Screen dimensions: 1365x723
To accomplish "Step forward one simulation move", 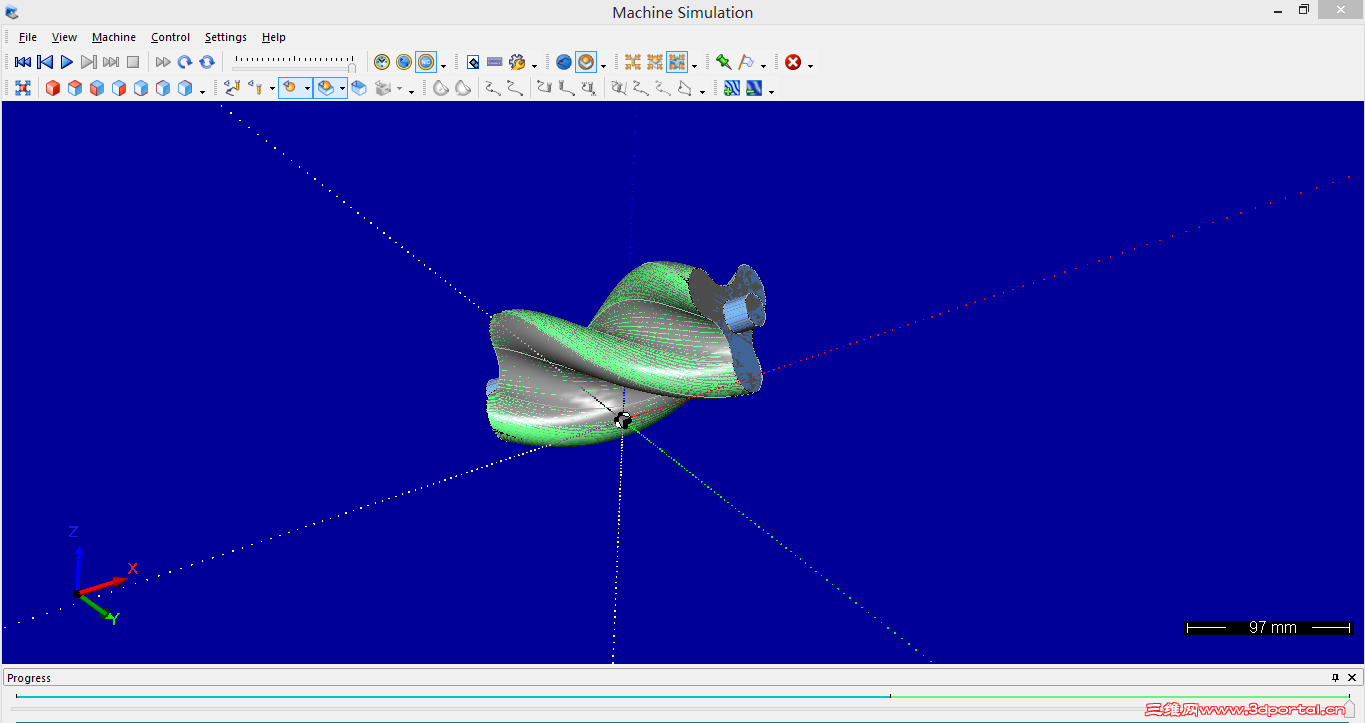I will point(89,62).
